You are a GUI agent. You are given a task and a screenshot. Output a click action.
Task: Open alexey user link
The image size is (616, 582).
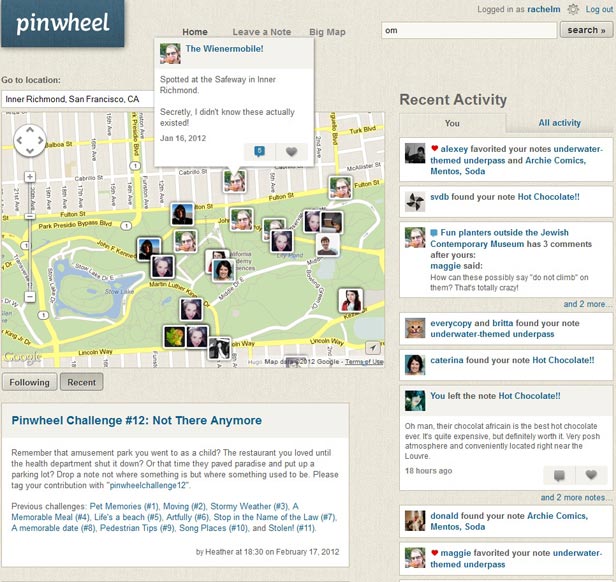pos(454,149)
